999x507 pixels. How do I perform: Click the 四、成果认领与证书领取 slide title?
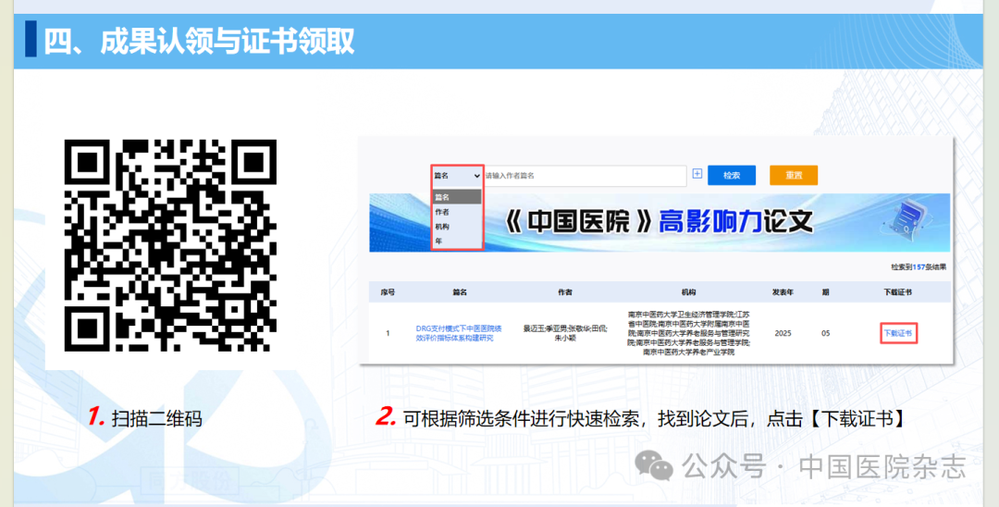pyautogui.click(x=199, y=41)
